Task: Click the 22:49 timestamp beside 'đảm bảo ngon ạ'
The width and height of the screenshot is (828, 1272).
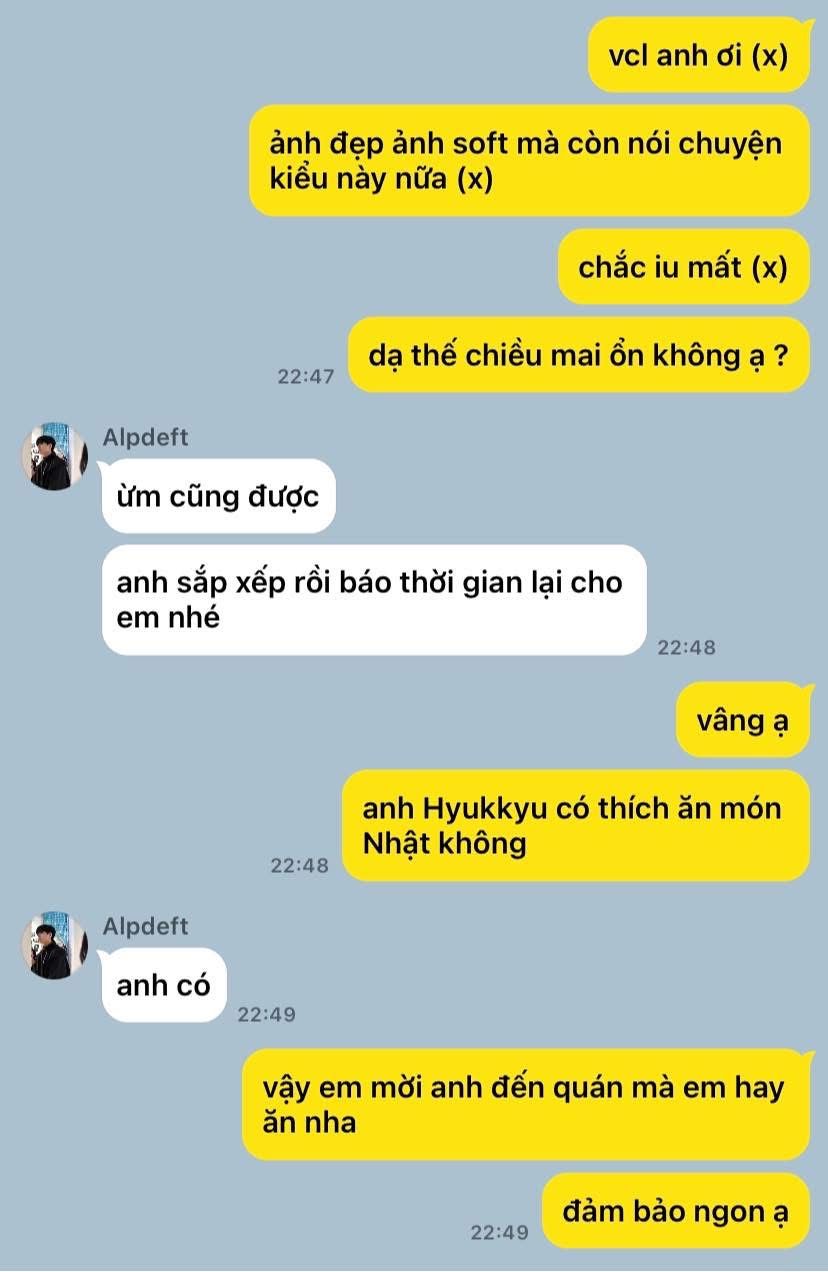Action: pos(500,1233)
